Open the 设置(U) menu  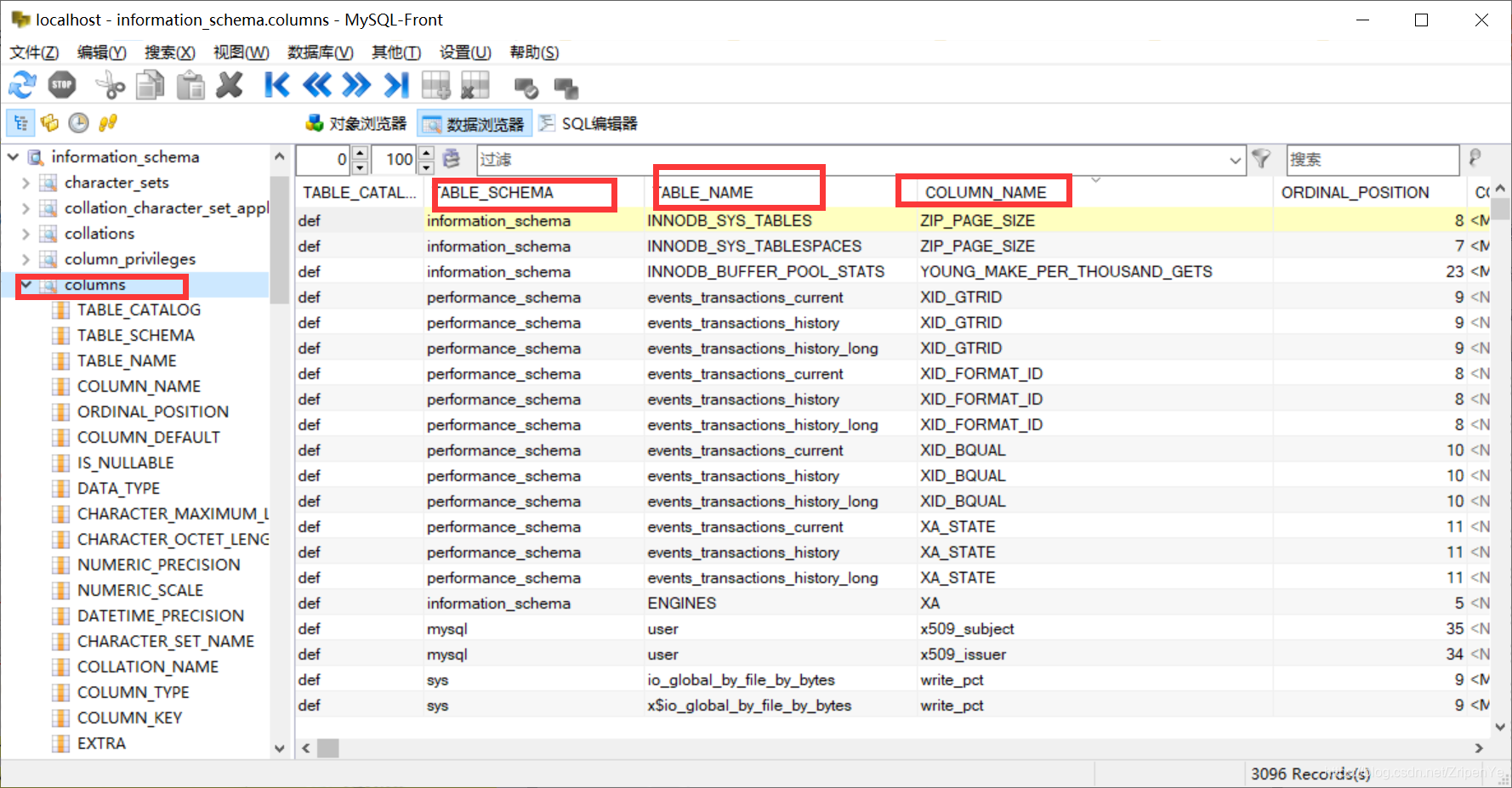(465, 53)
